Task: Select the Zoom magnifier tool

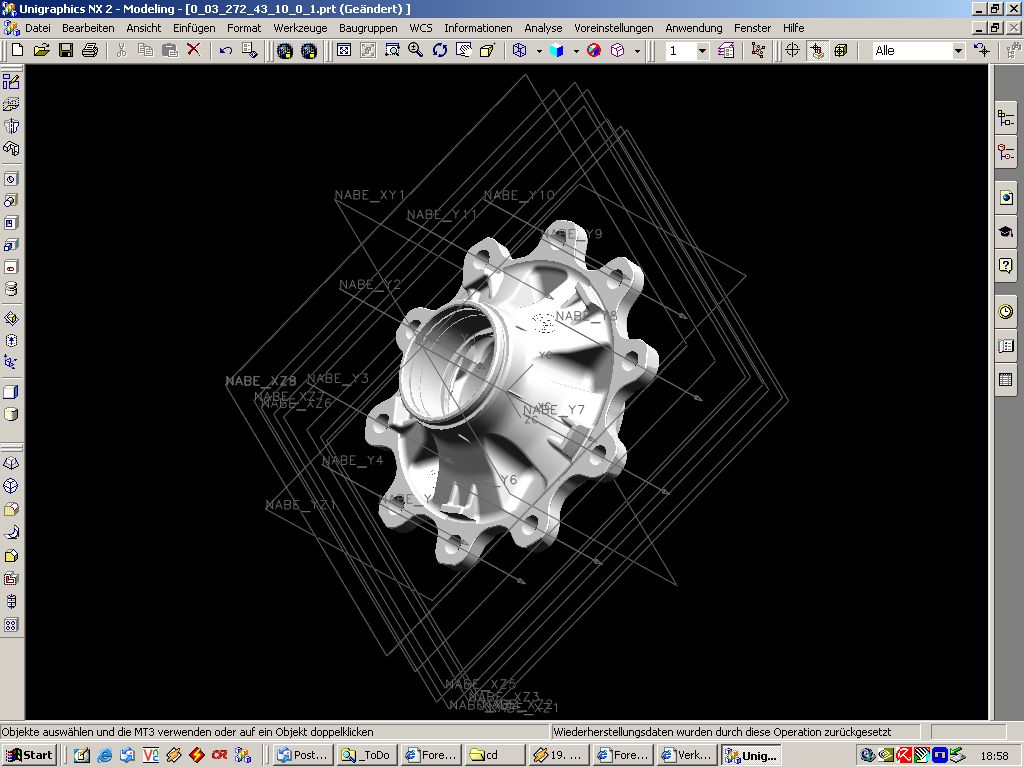Action: [415, 50]
